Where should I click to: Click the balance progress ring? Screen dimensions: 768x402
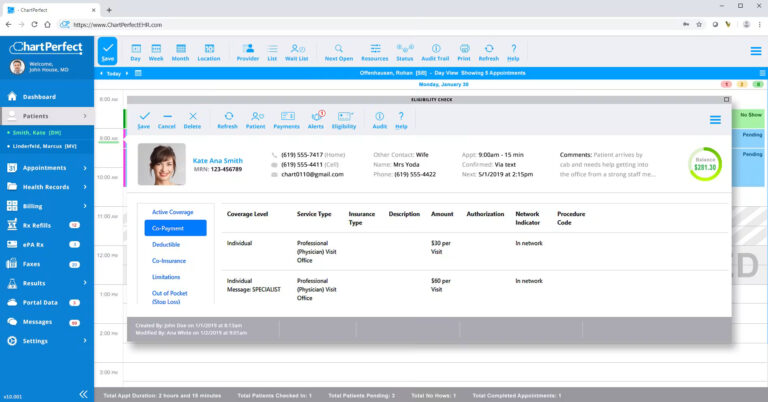(705, 165)
